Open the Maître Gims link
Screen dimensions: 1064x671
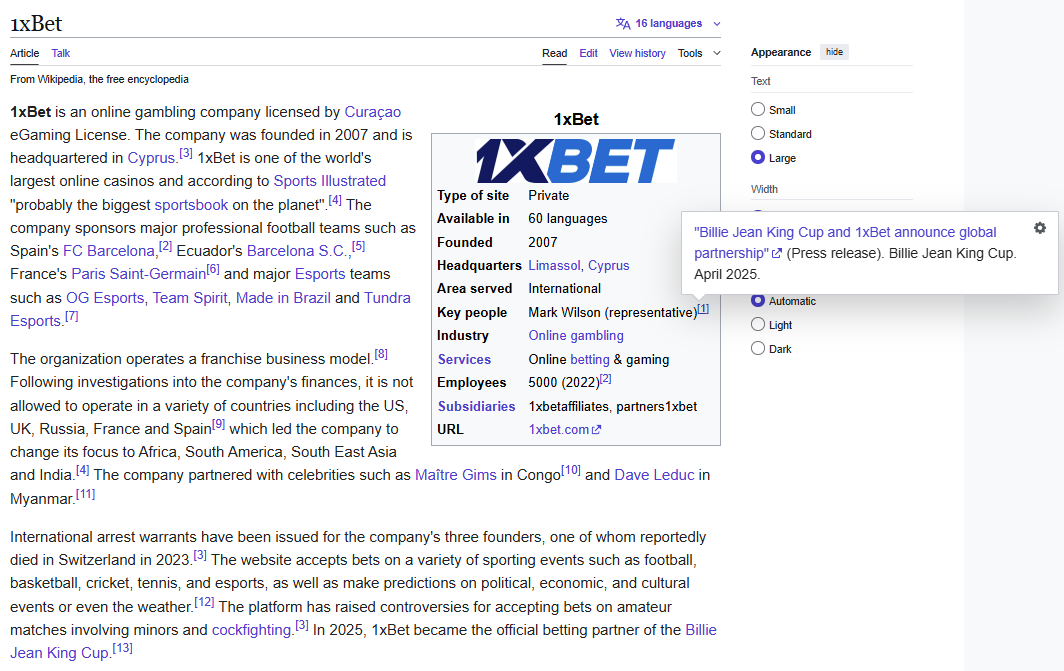[x=456, y=475]
